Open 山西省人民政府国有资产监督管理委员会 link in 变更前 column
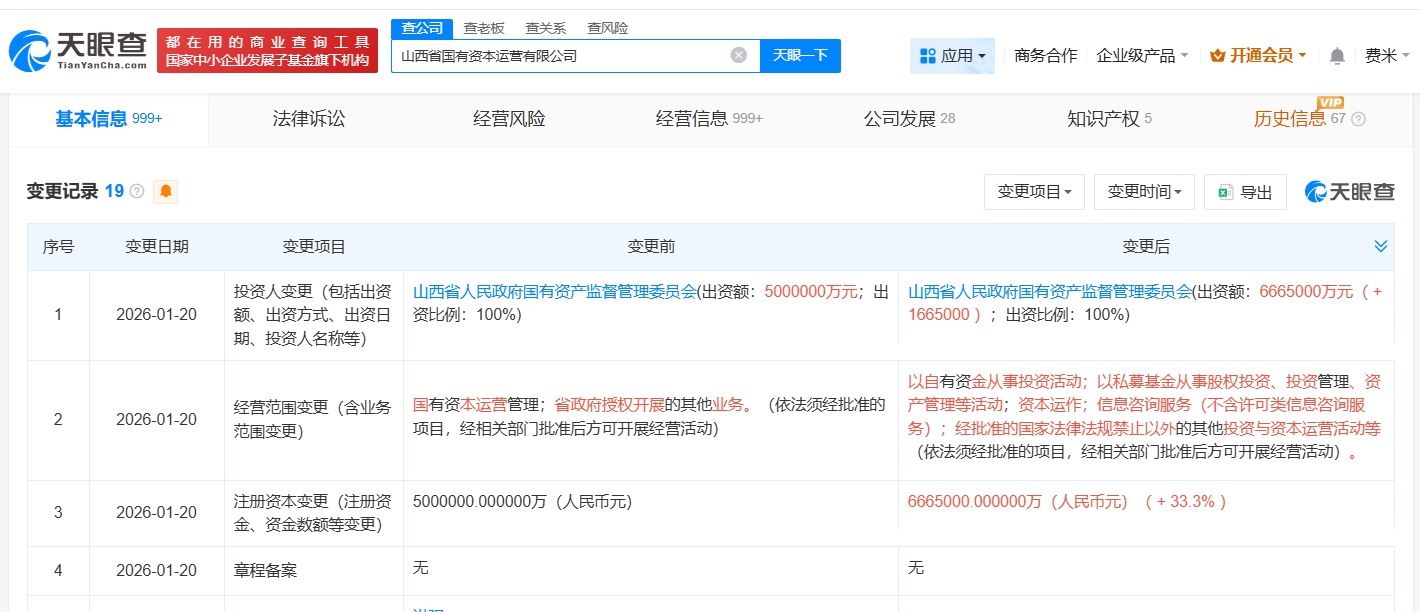Viewport: 1420px width, 612px height. point(554,292)
